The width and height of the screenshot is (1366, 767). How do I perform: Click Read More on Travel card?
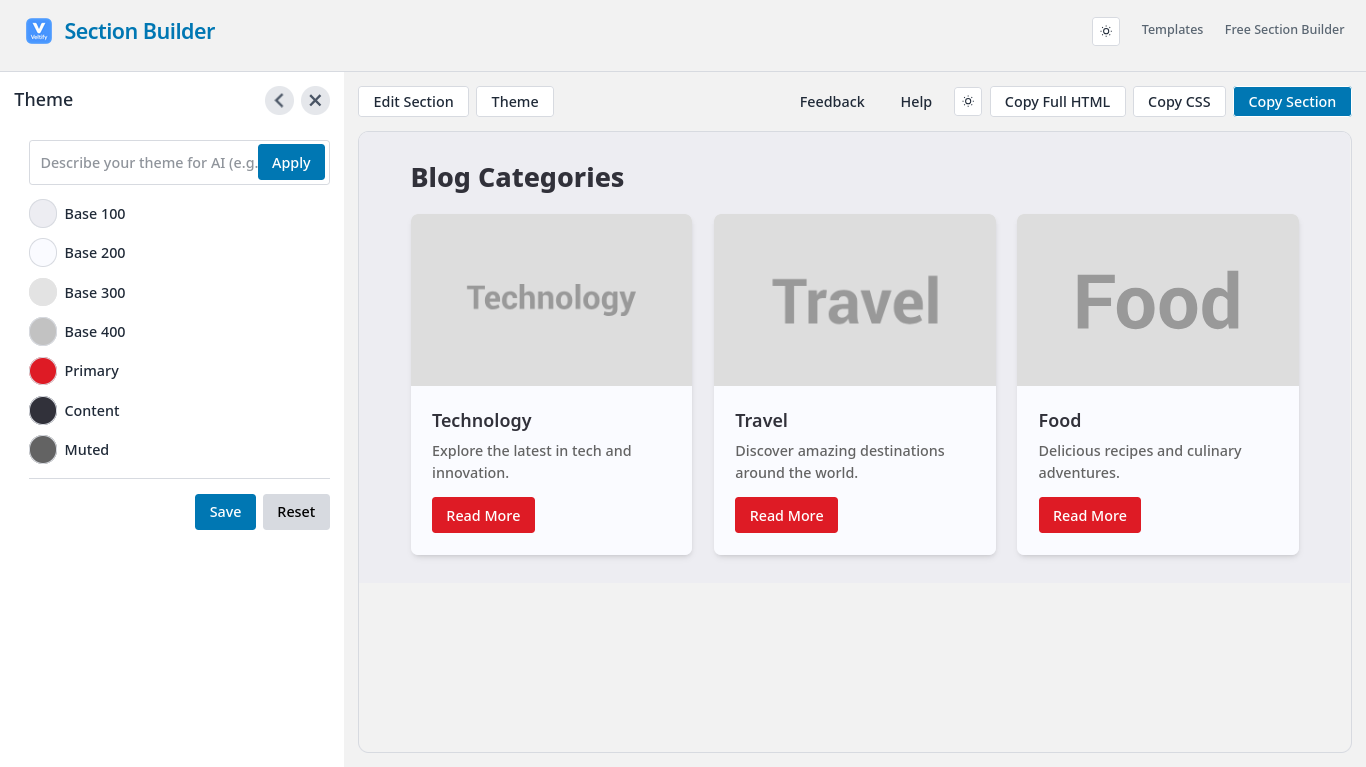tap(786, 515)
